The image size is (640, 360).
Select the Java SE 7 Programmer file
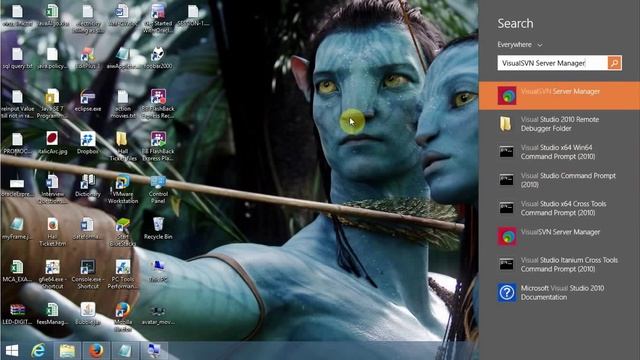[52, 104]
